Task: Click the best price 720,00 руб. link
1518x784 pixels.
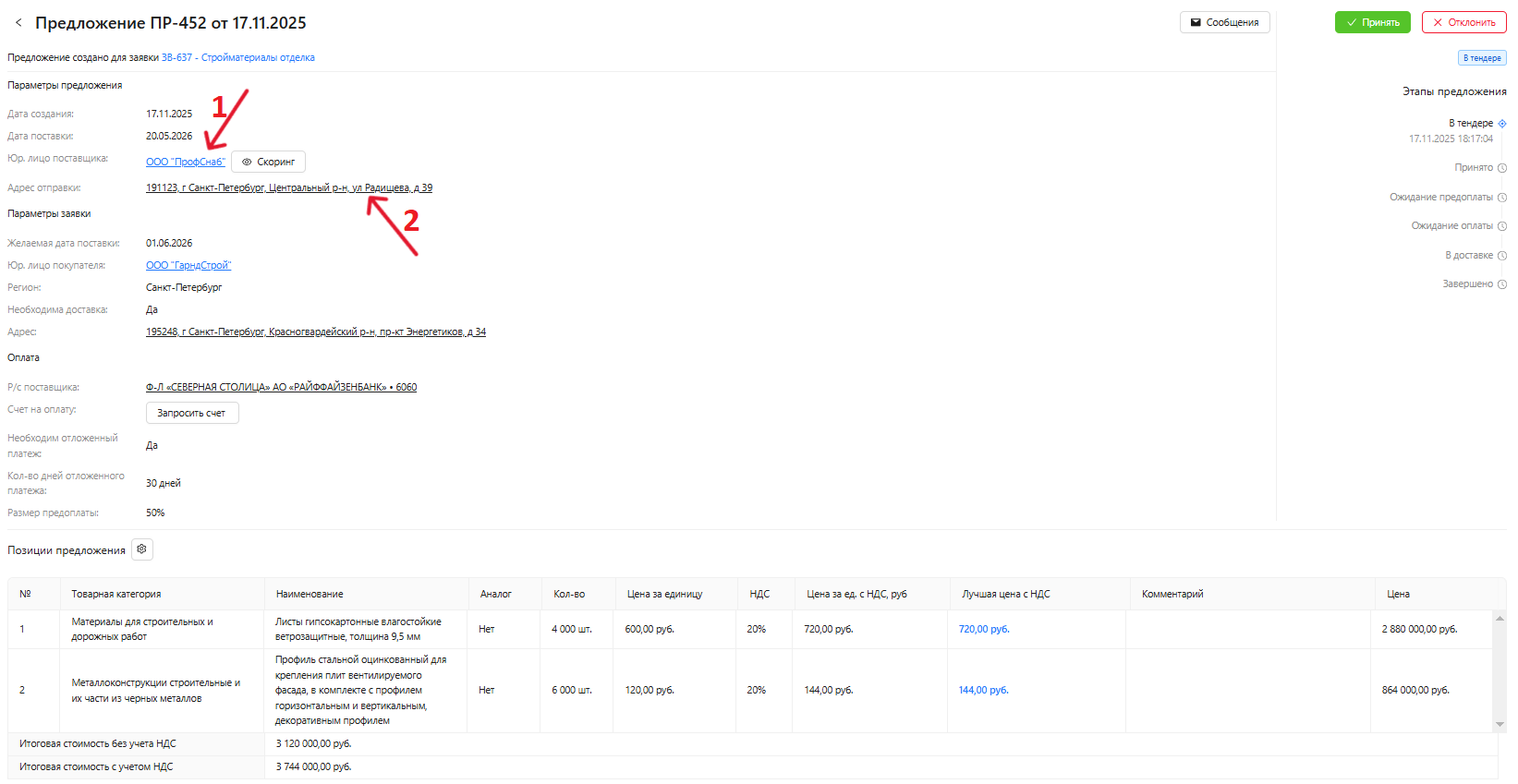Action: tap(983, 629)
